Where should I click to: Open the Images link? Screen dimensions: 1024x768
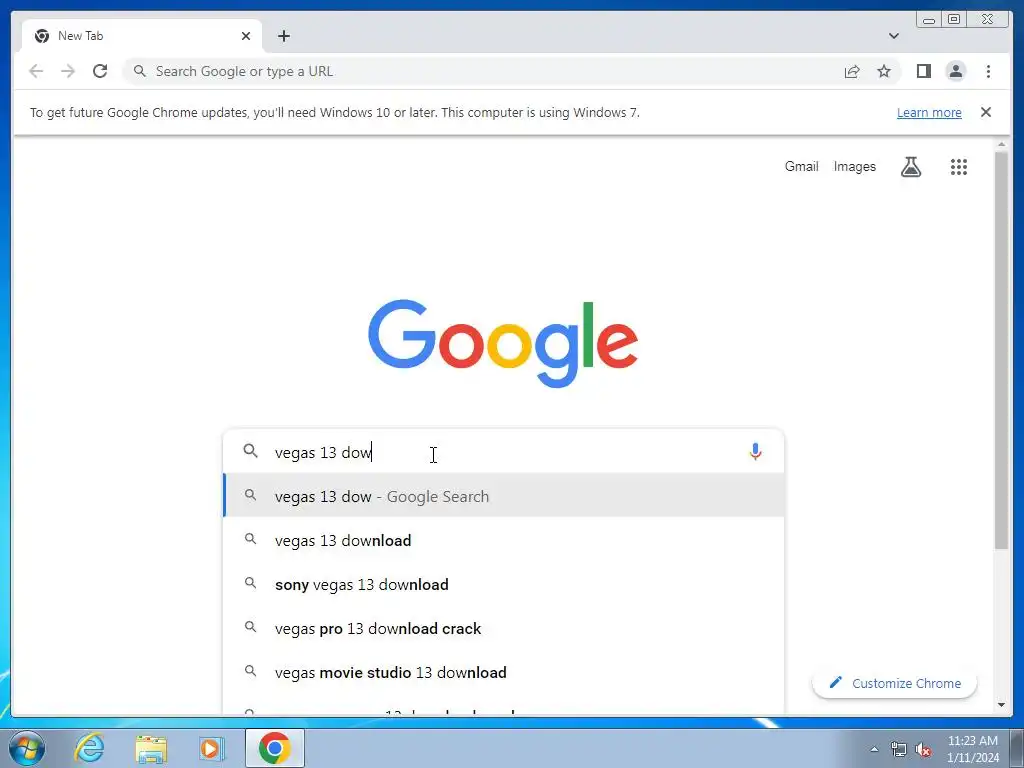(x=854, y=167)
